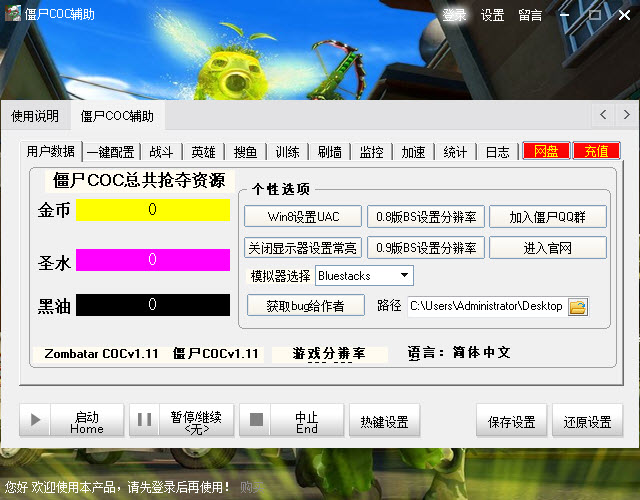Click the Win8设置UAC button
Image resolution: width=640 pixels, height=500 pixels.
coord(303,216)
